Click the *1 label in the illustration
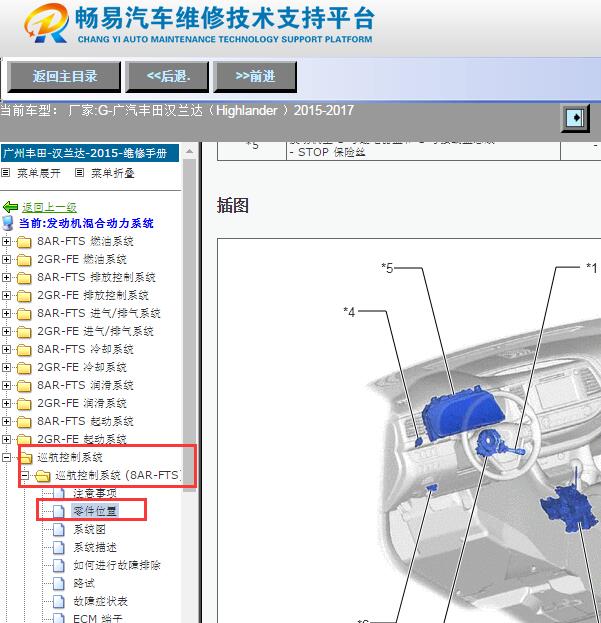This screenshot has width=601, height=623. point(591,268)
